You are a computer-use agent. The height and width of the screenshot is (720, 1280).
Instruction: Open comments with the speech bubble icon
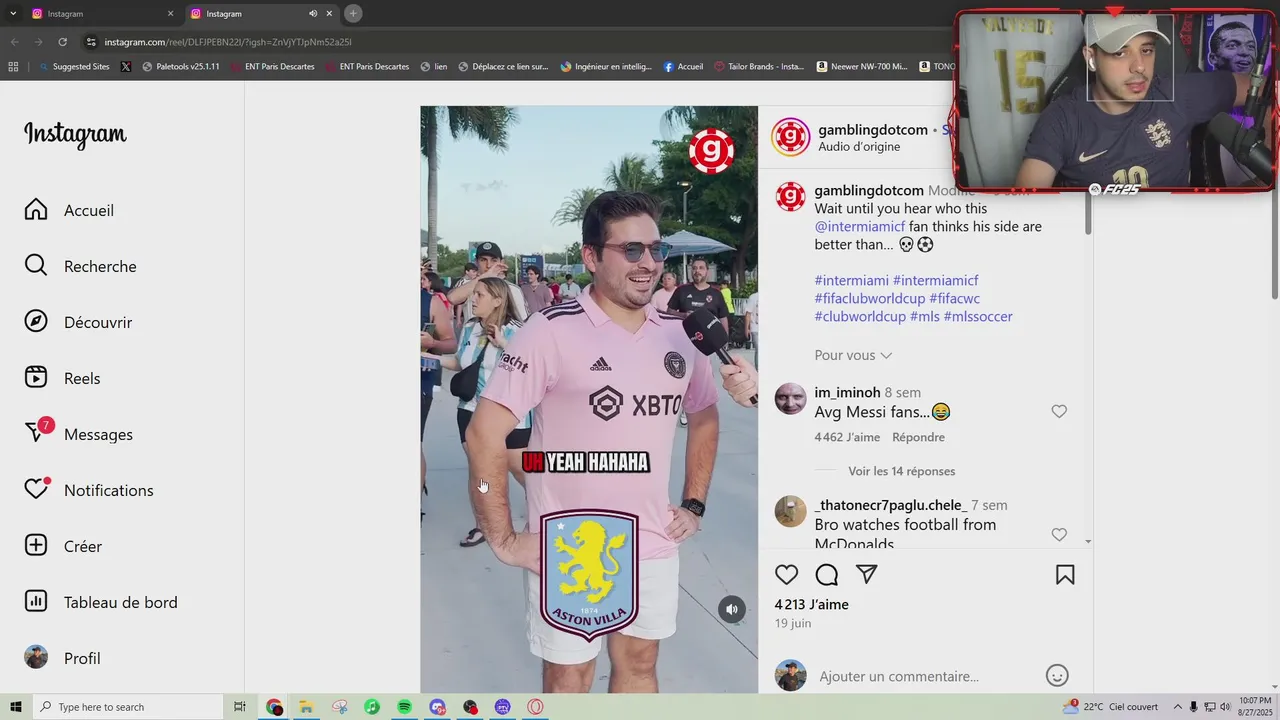pos(827,575)
